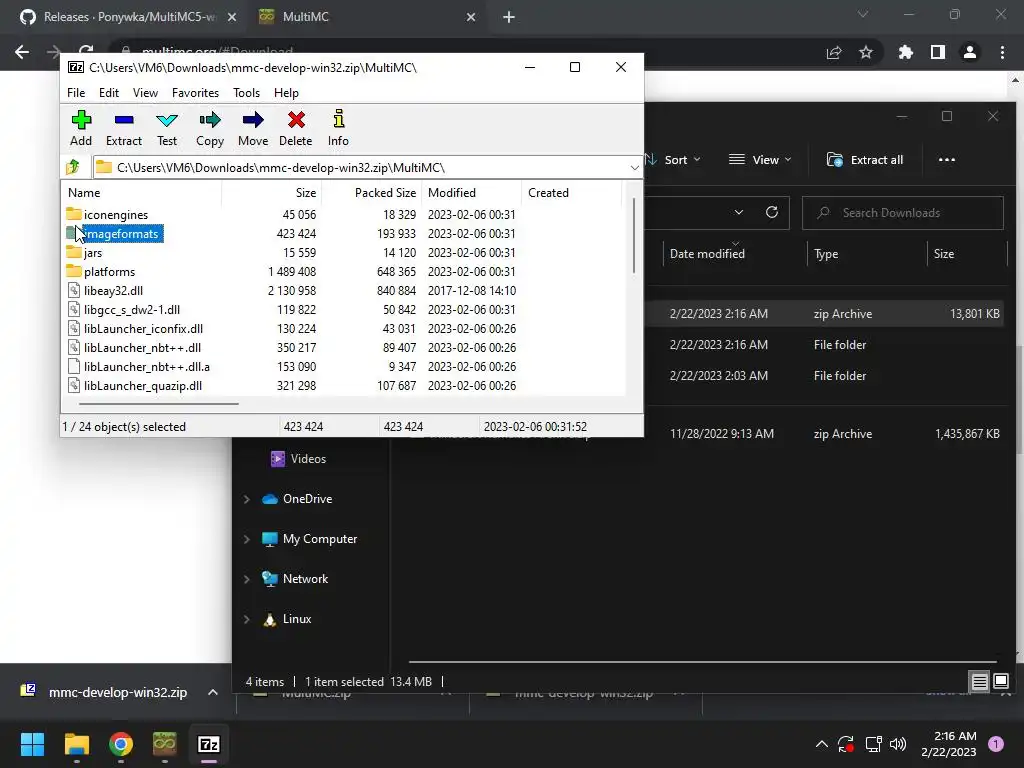This screenshot has width=1024, height=768.
Task: Switch to the GitHub Releases tab
Action: click(127, 17)
